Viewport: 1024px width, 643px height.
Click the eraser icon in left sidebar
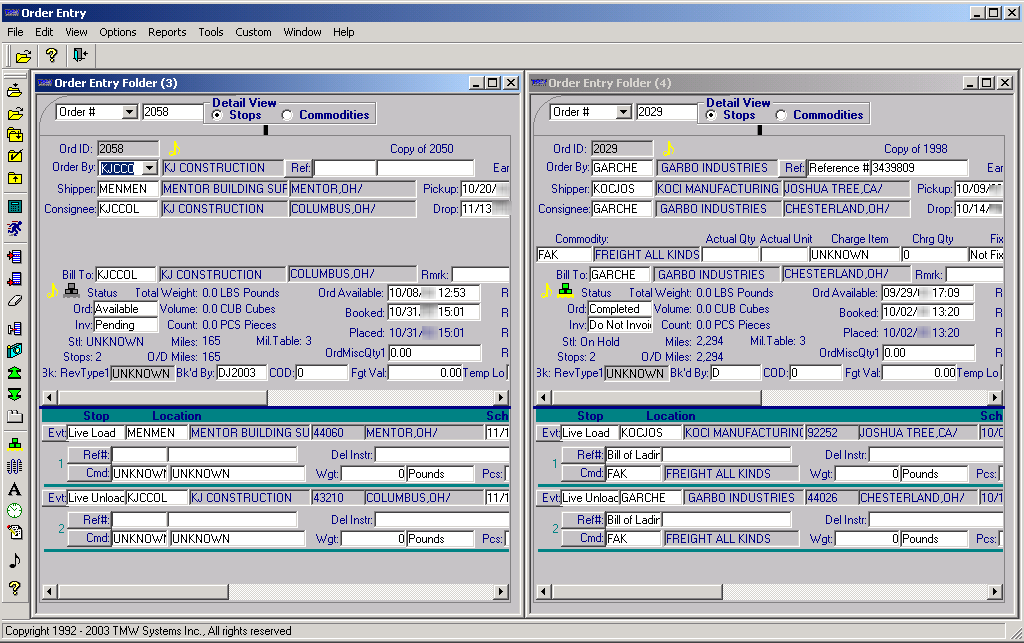pos(14,301)
